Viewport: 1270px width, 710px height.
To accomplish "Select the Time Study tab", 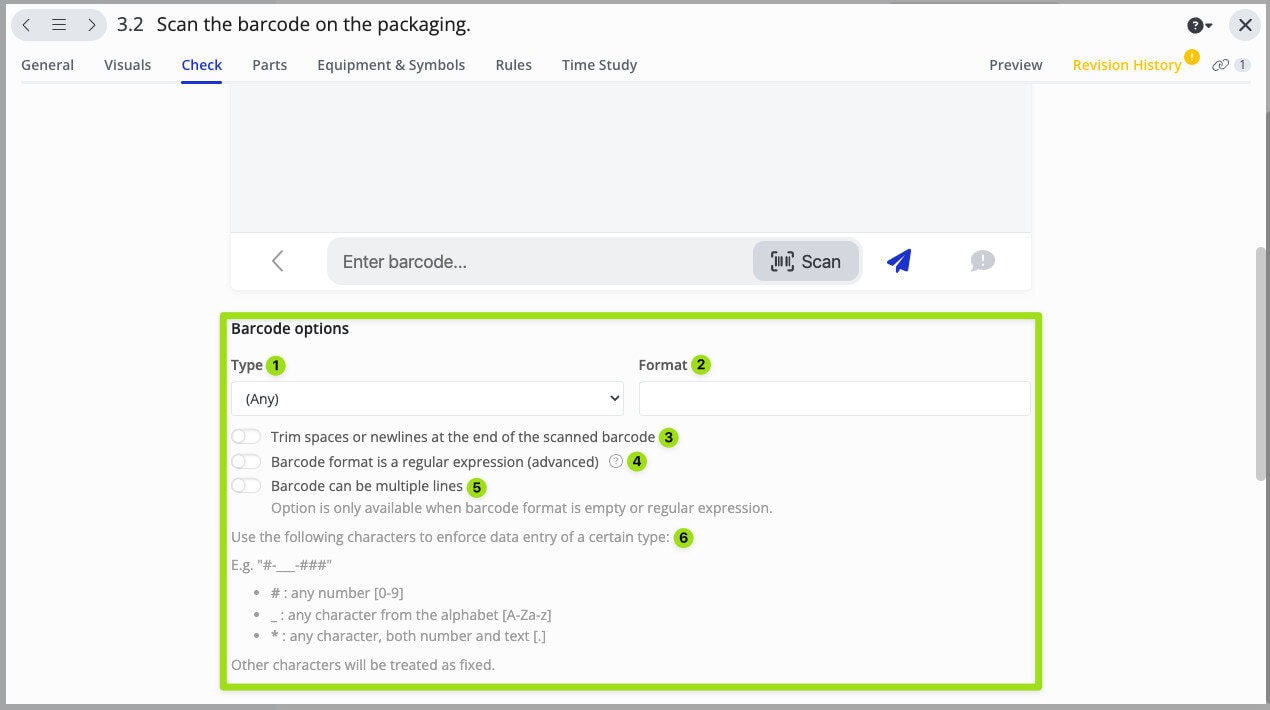I will 598,64.
